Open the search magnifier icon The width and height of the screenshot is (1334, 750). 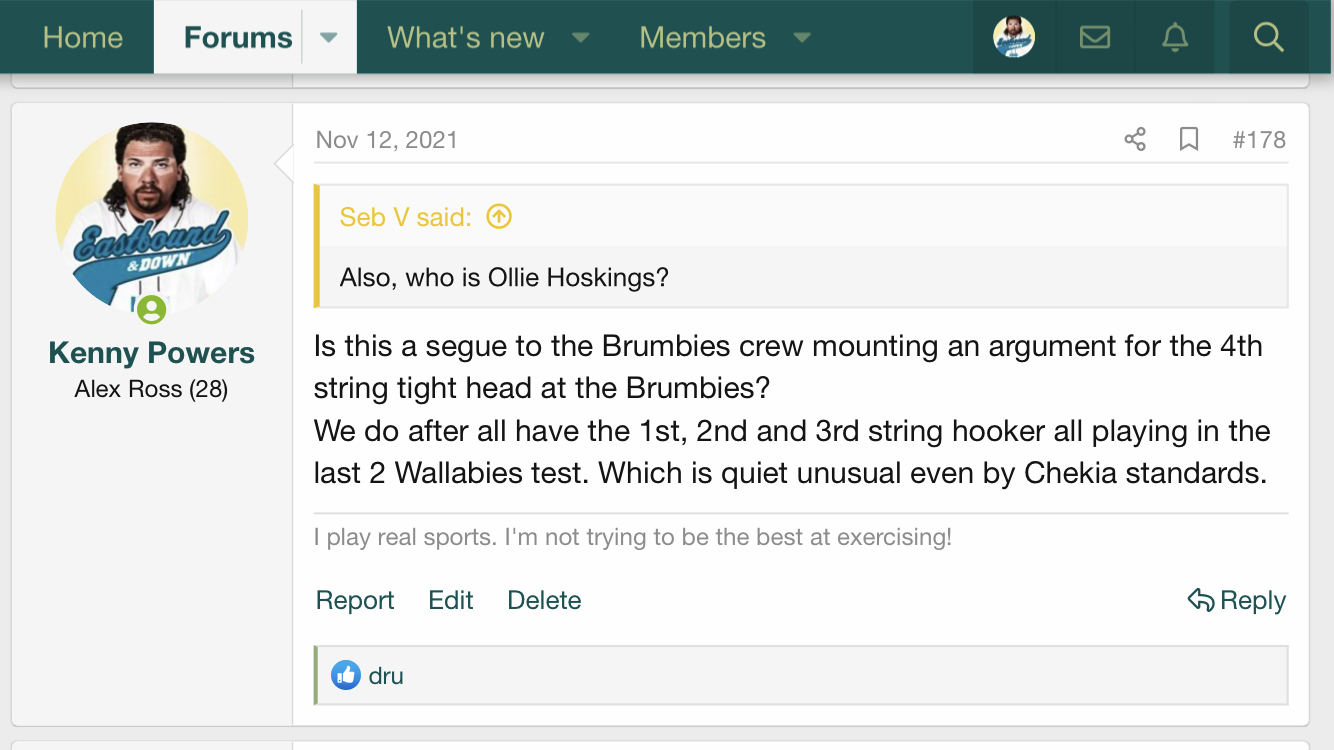pyautogui.click(x=1268, y=38)
